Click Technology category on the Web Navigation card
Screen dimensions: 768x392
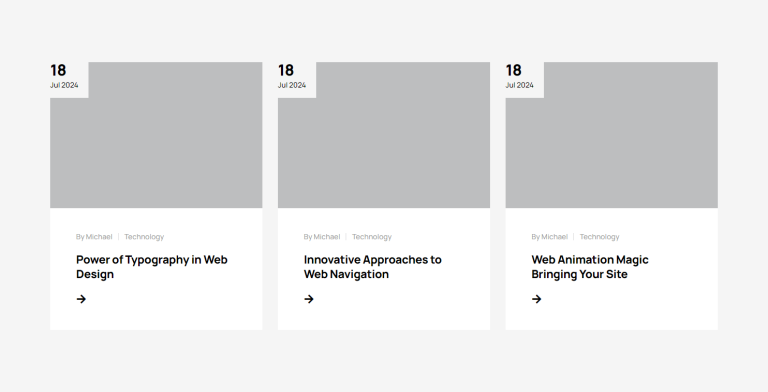click(x=372, y=237)
